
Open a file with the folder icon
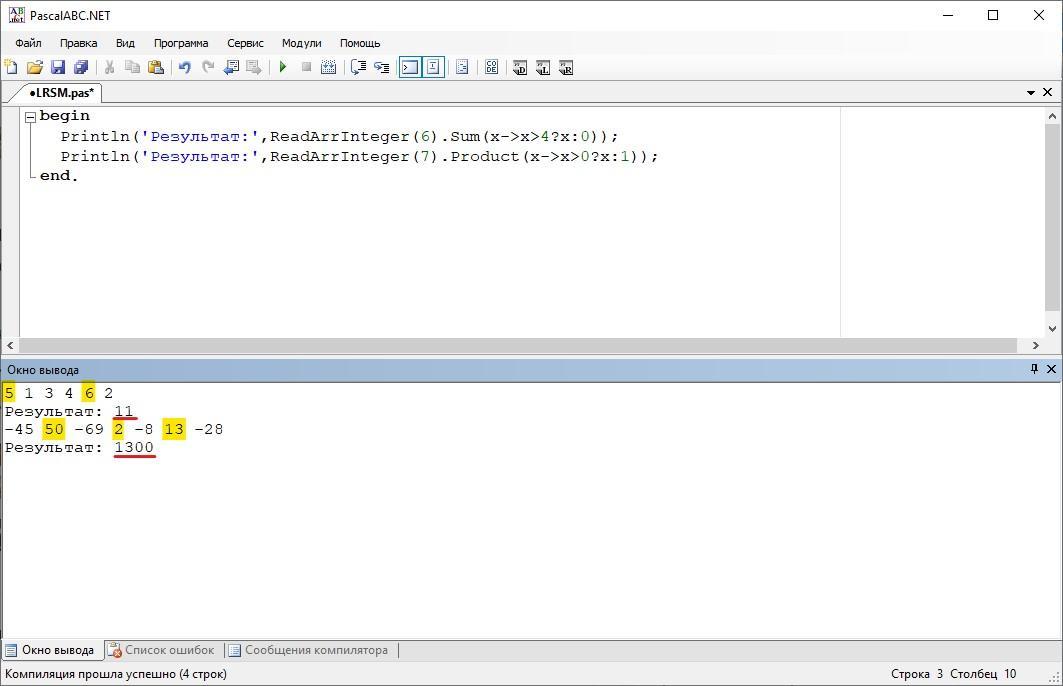[35, 67]
